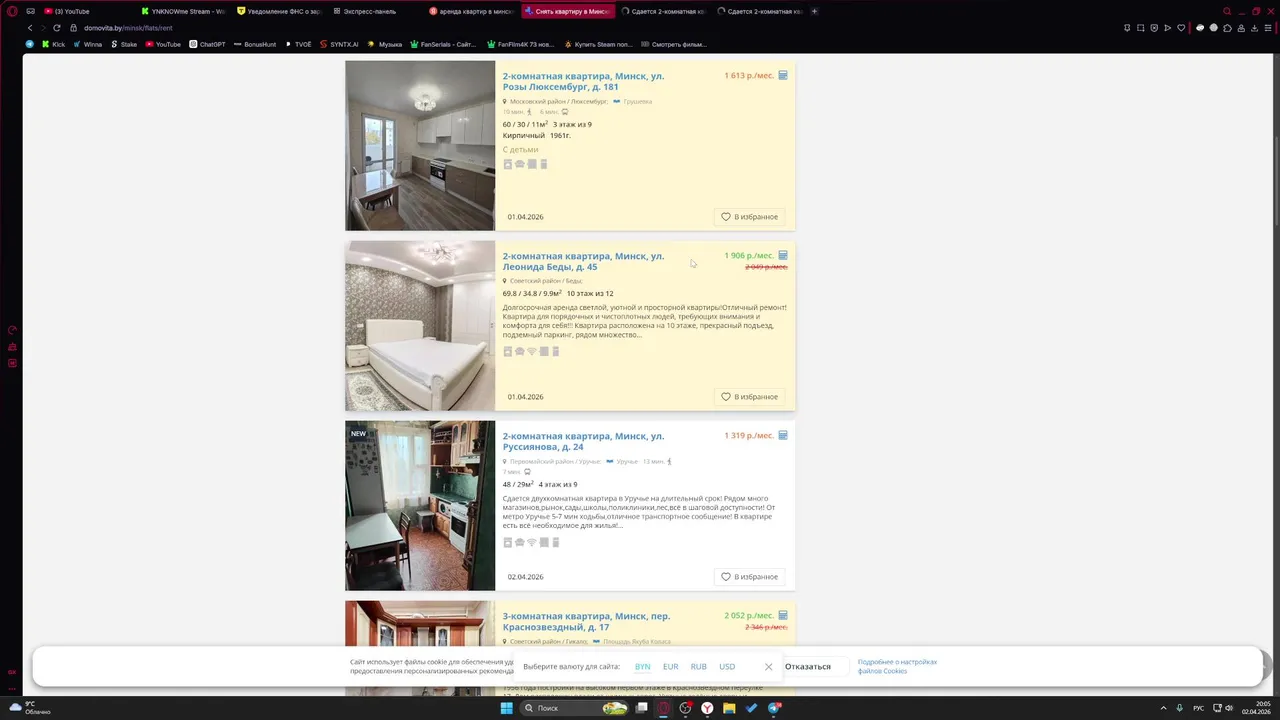This screenshot has width=1280, height=720.
Task: Open listing пер. Краснозвездный, д. 17
Action: point(586,621)
